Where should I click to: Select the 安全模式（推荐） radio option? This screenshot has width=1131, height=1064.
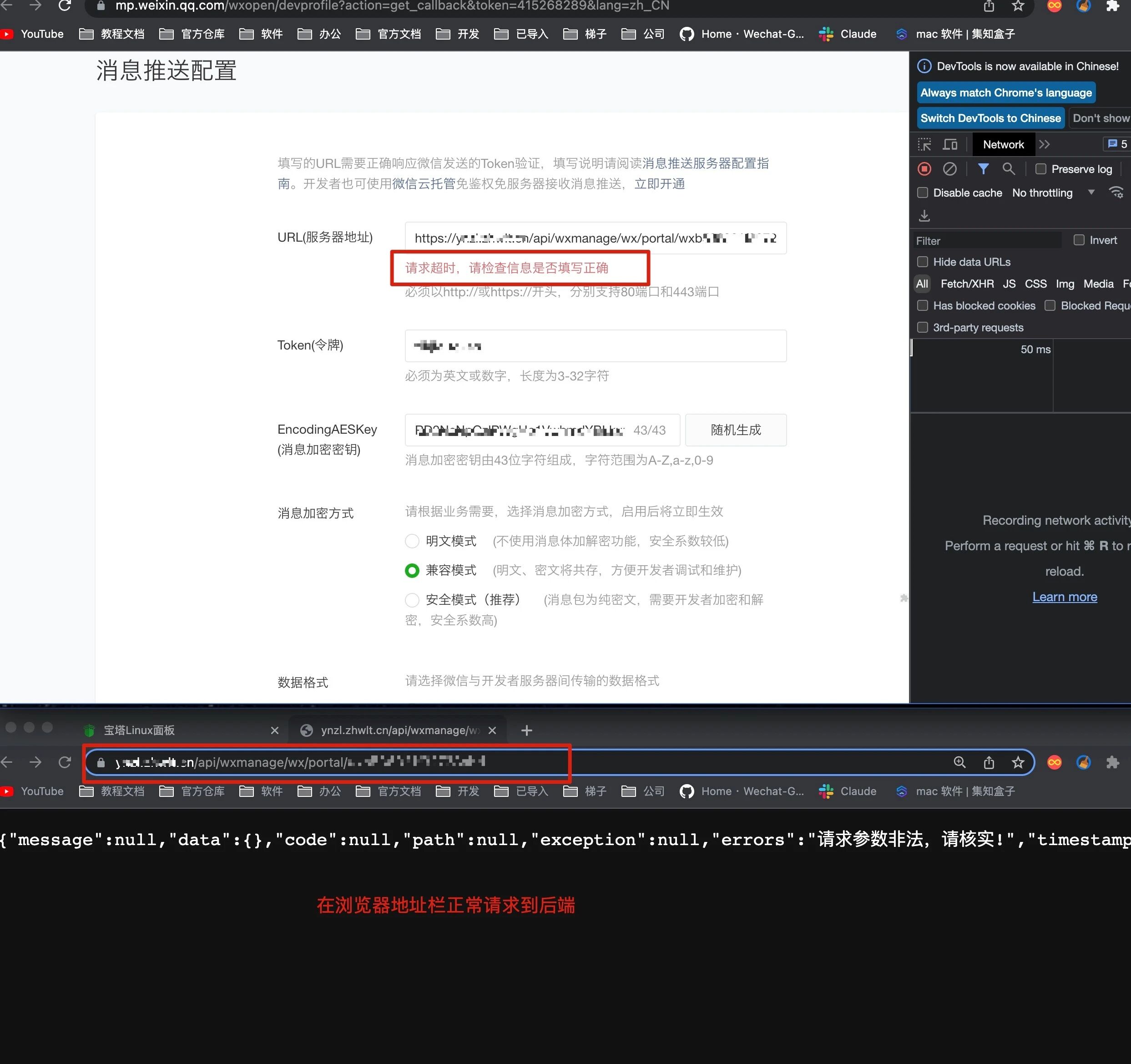click(412, 600)
